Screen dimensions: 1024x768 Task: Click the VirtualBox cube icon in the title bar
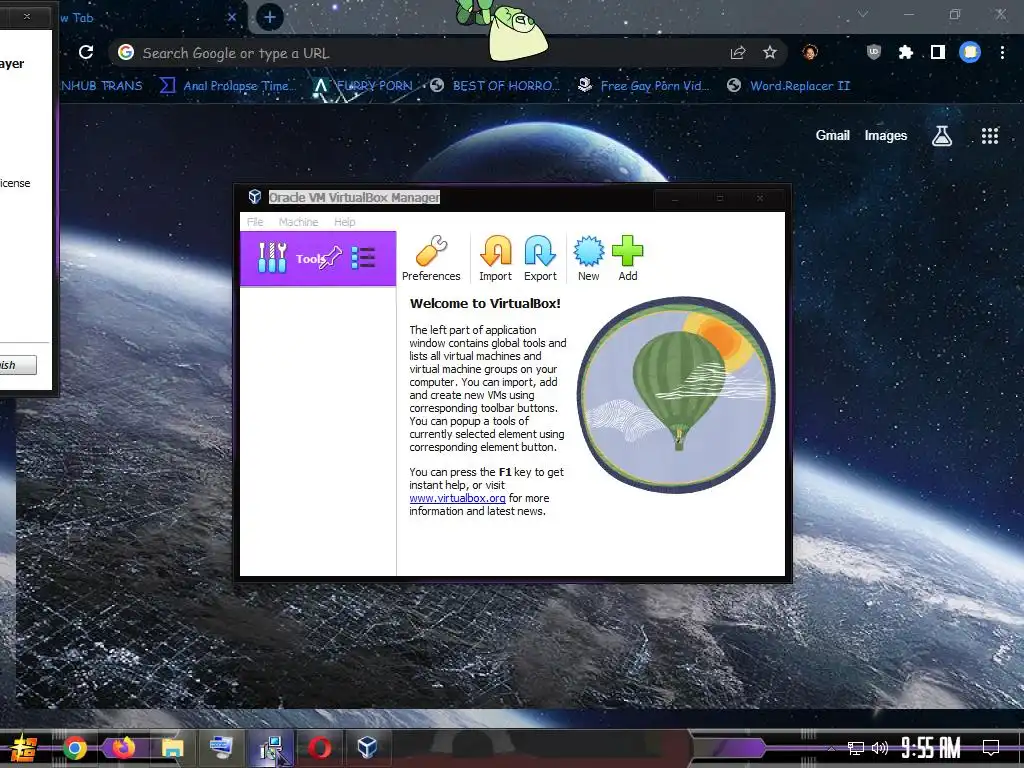click(x=255, y=197)
